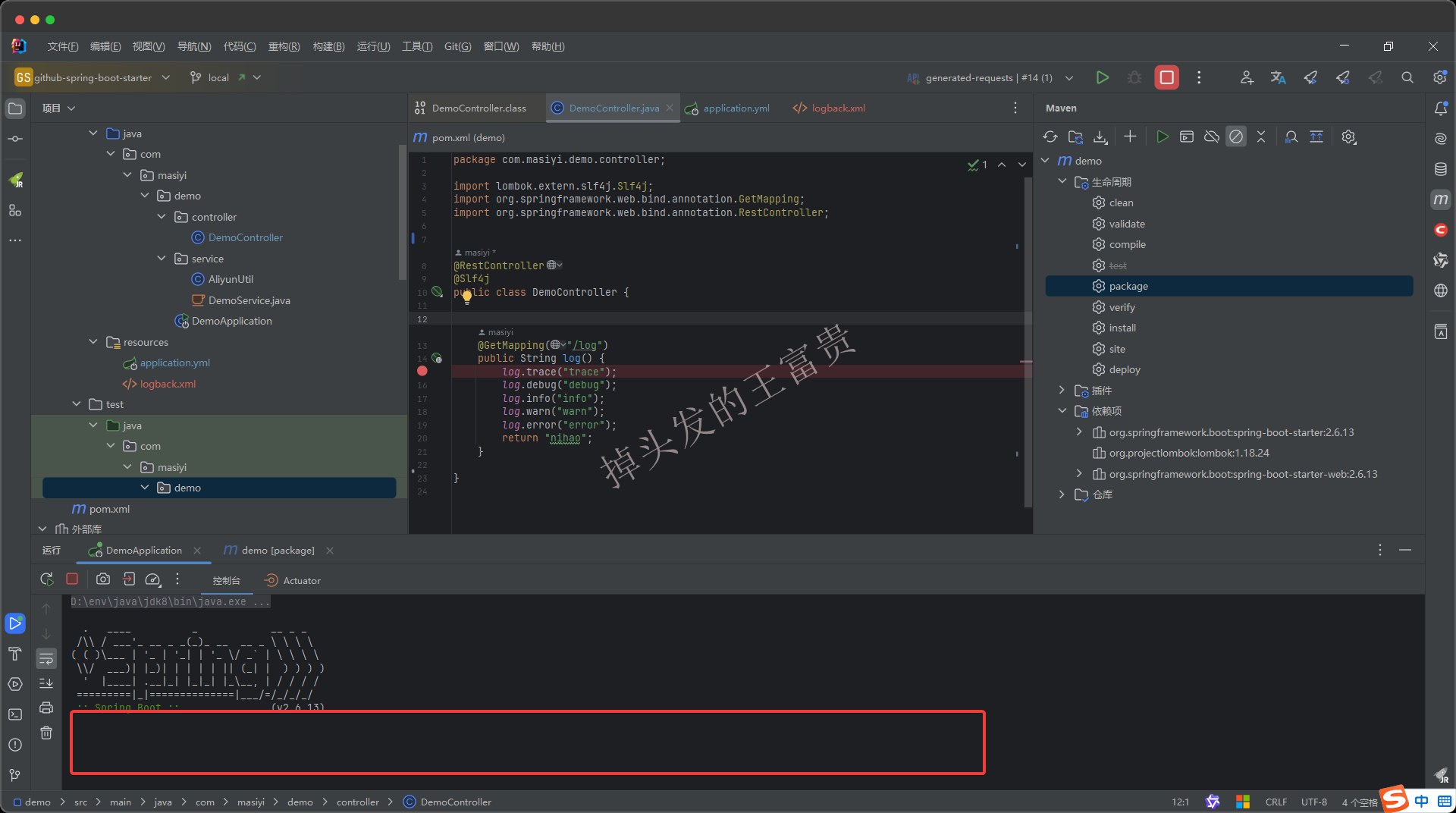Collapse the controller package node

coord(162,217)
